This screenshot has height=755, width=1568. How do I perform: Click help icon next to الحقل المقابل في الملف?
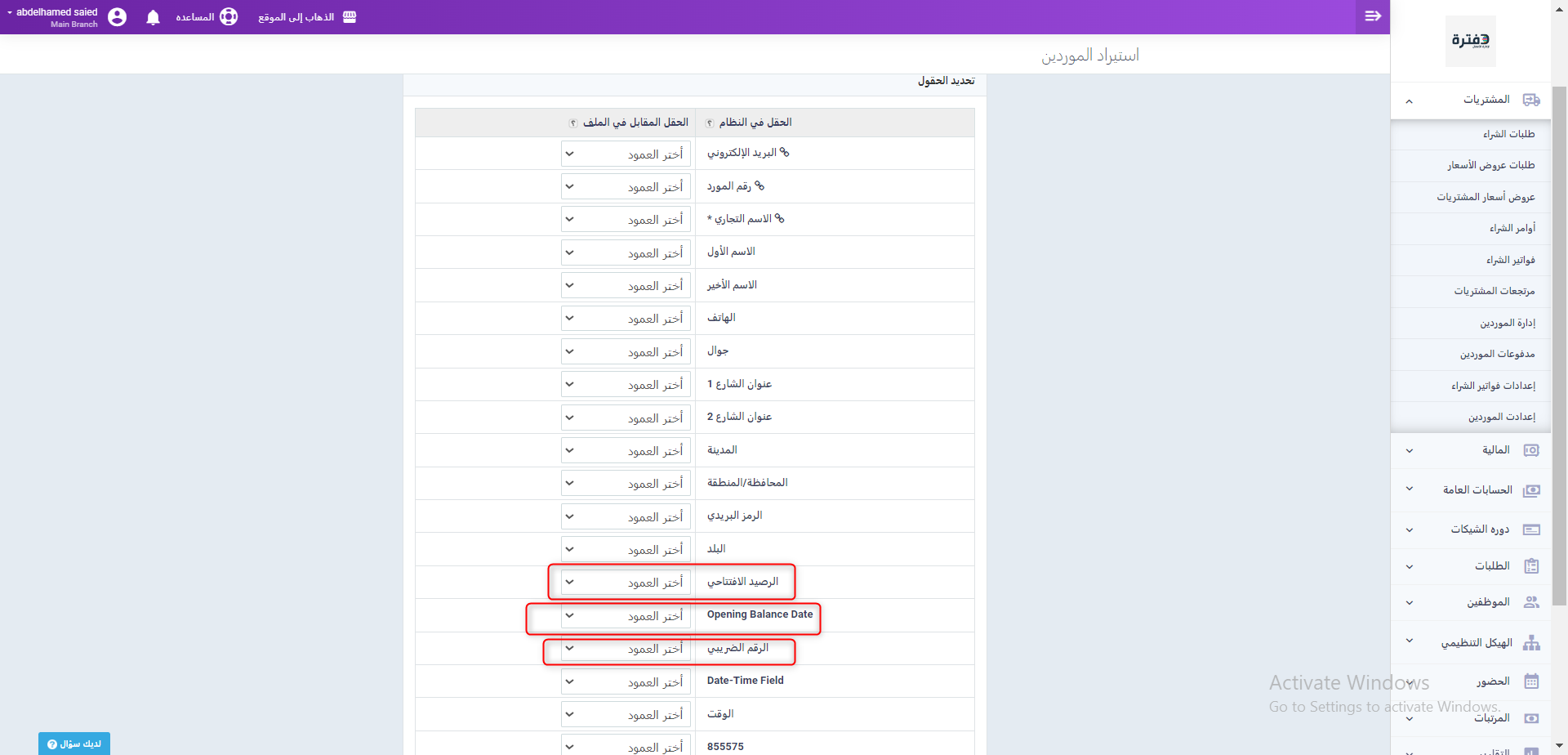[573, 123]
